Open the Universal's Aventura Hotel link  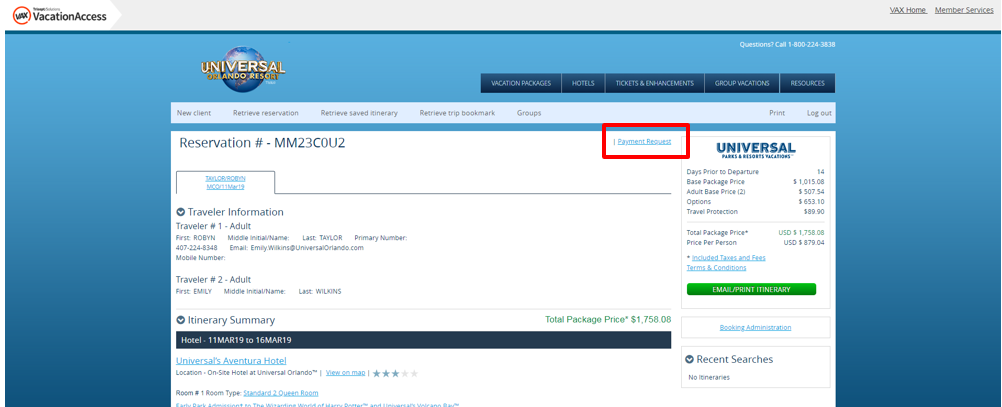pyautogui.click(x=231, y=360)
